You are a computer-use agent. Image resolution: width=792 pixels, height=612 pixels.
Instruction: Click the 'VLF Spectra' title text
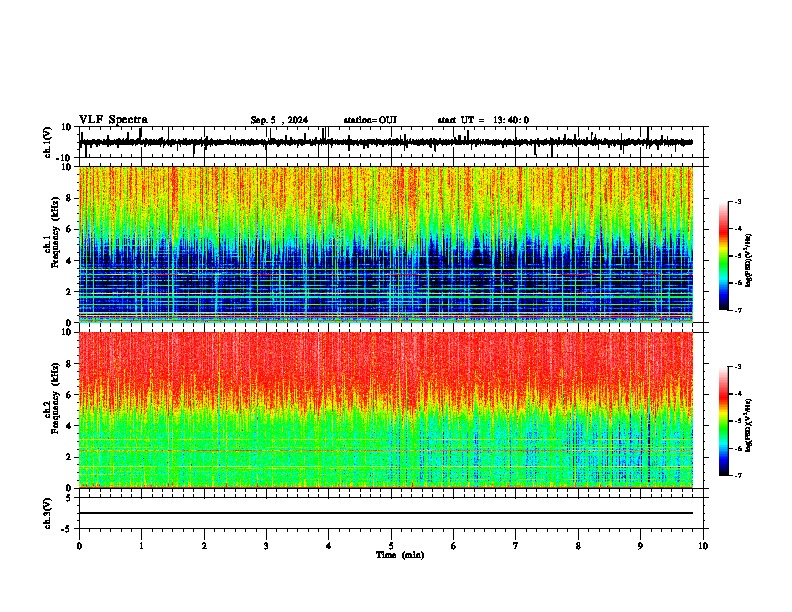tap(113, 120)
